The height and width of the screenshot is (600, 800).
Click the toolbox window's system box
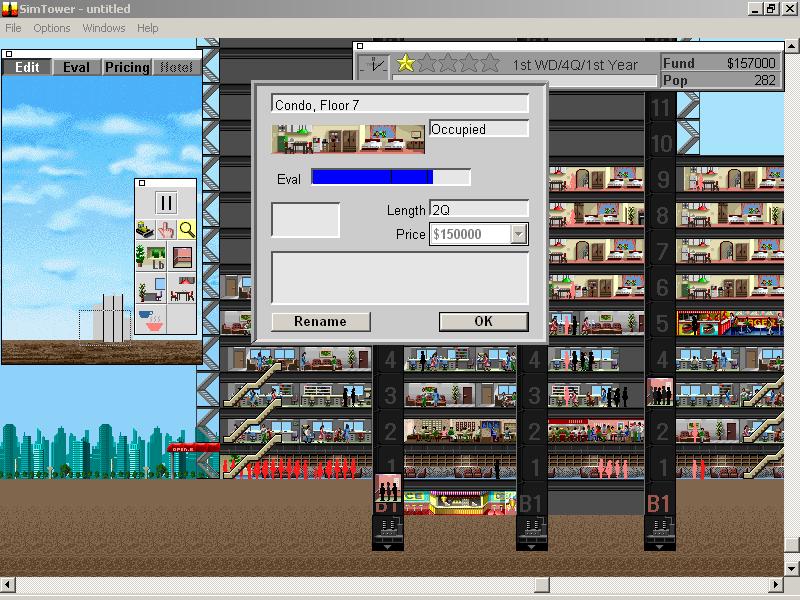(x=142, y=183)
